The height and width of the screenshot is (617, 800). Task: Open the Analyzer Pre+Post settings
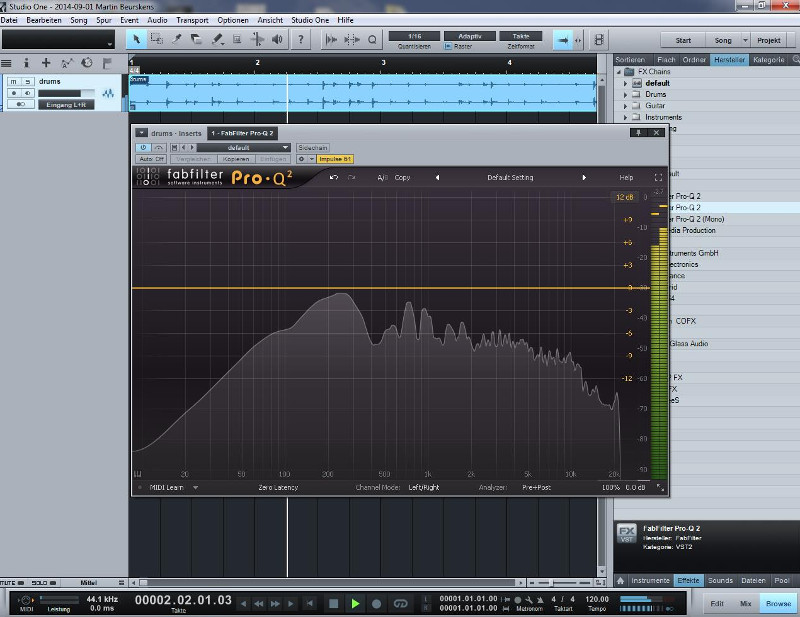click(x=536, y=487)
